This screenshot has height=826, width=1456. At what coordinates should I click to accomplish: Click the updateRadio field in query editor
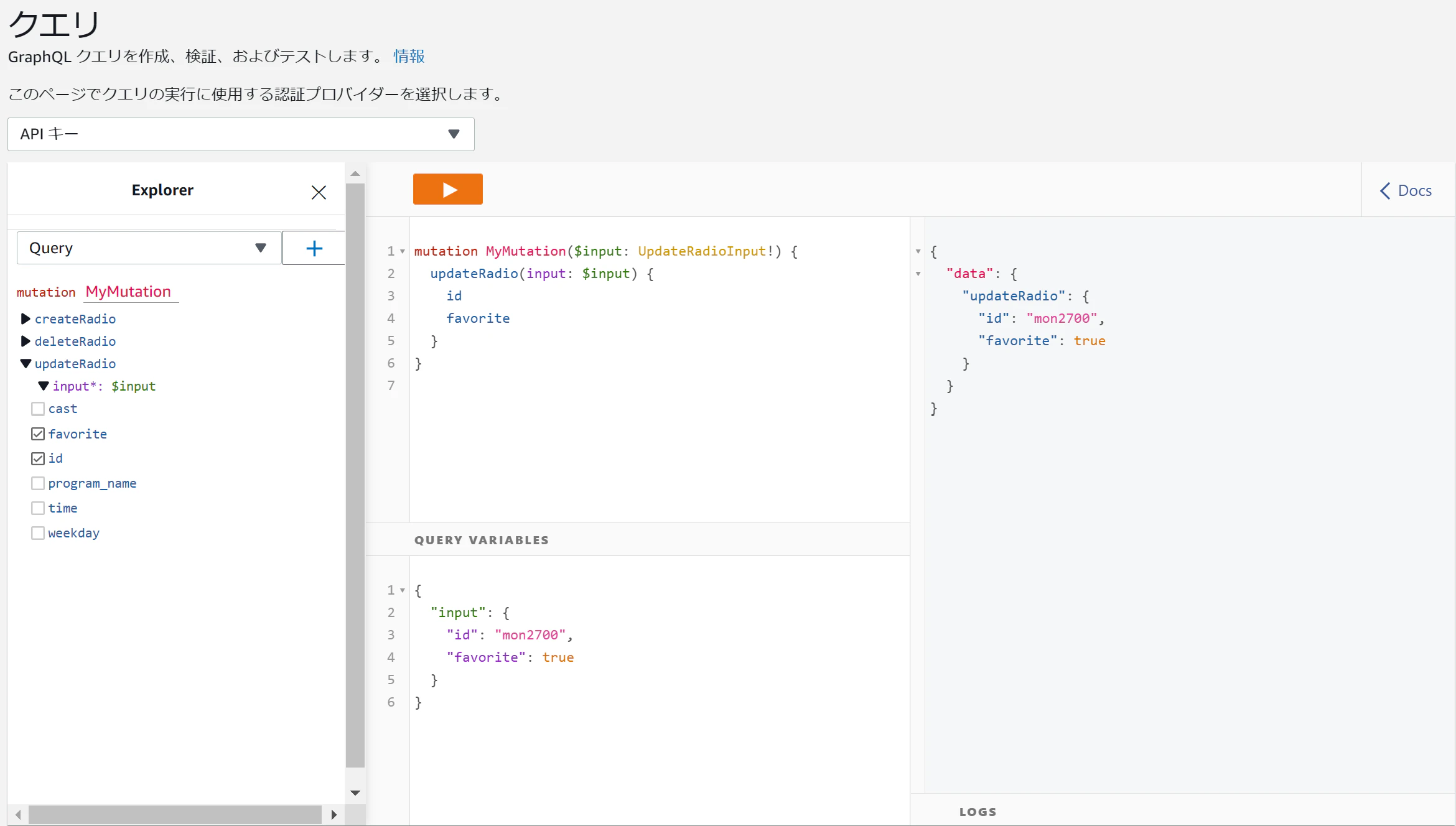tap(474, 274)
